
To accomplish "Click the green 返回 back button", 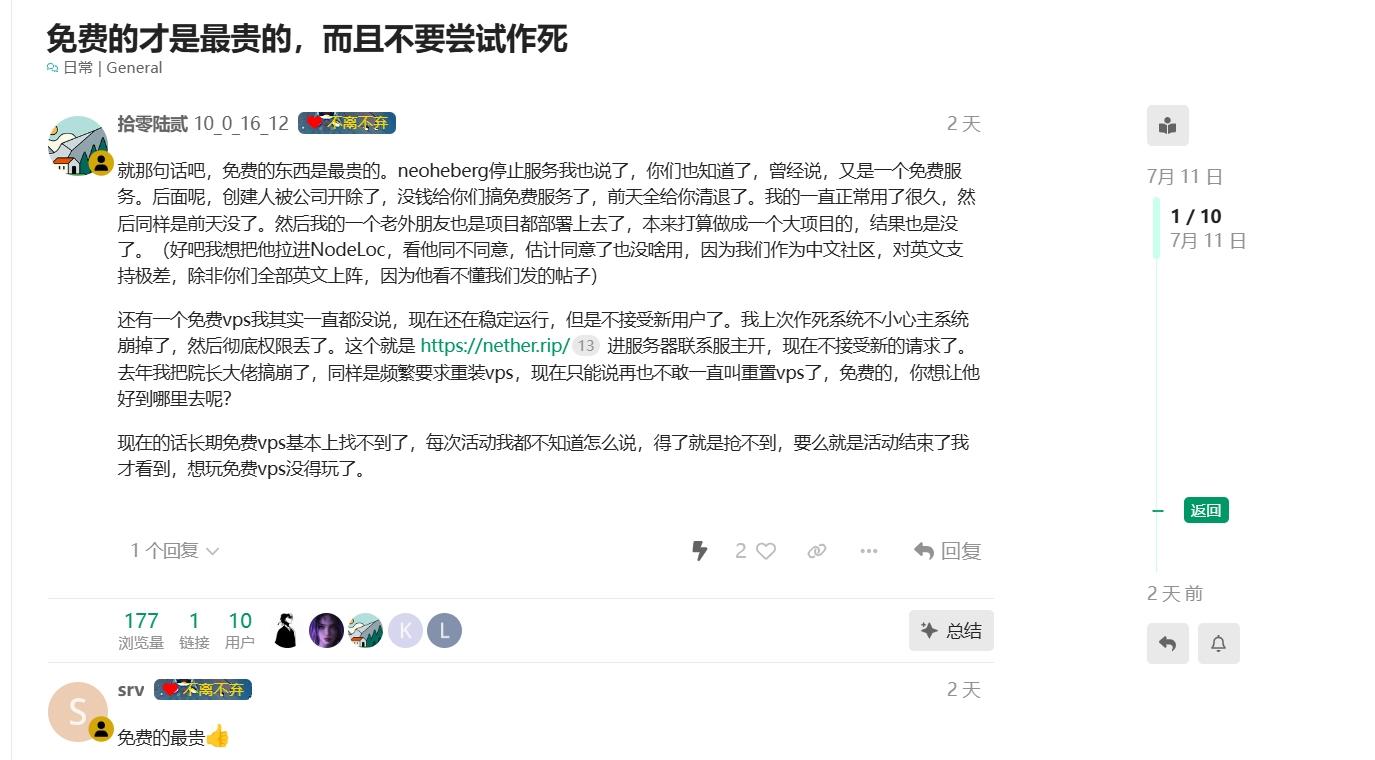I will [1206, 510].
